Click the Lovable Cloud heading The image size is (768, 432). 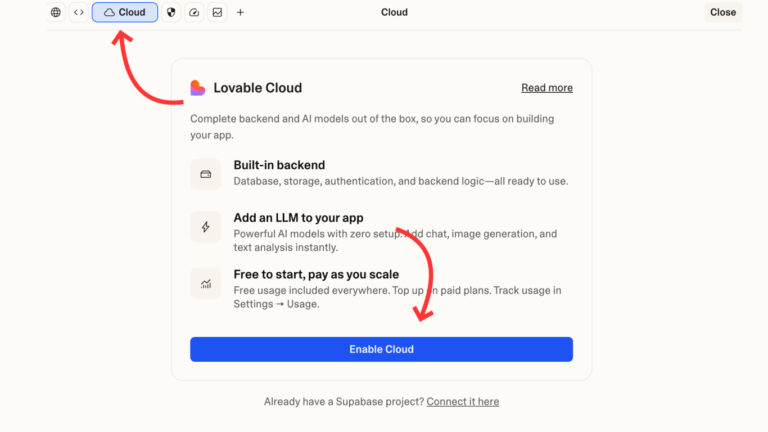pyautogui.click(x=257, y=88)
